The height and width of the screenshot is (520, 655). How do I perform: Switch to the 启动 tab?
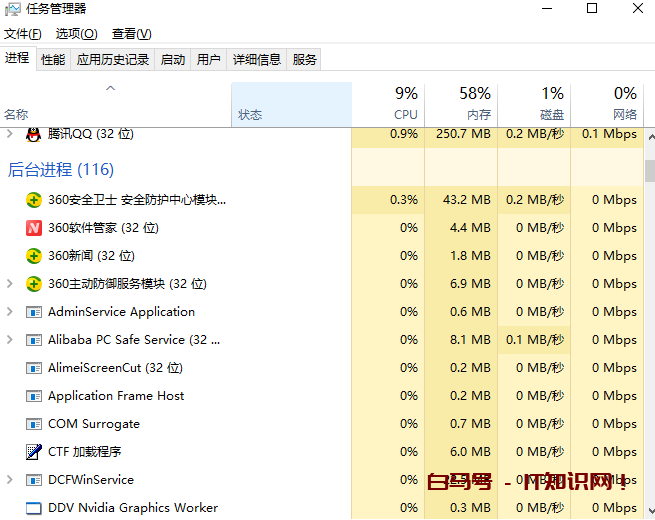[x=173, y=60]
